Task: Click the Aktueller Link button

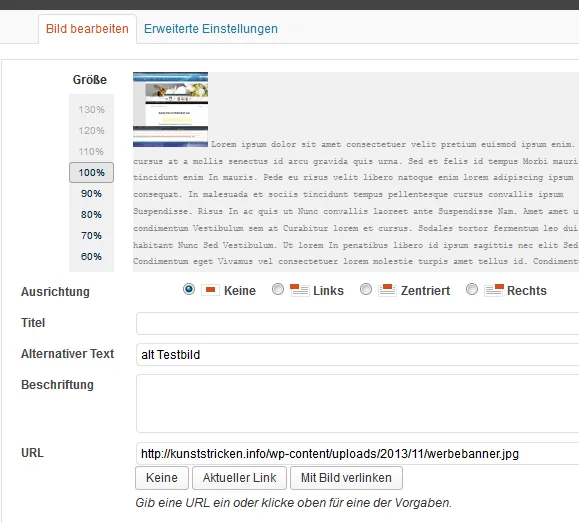Action: (x=239, y=478)
